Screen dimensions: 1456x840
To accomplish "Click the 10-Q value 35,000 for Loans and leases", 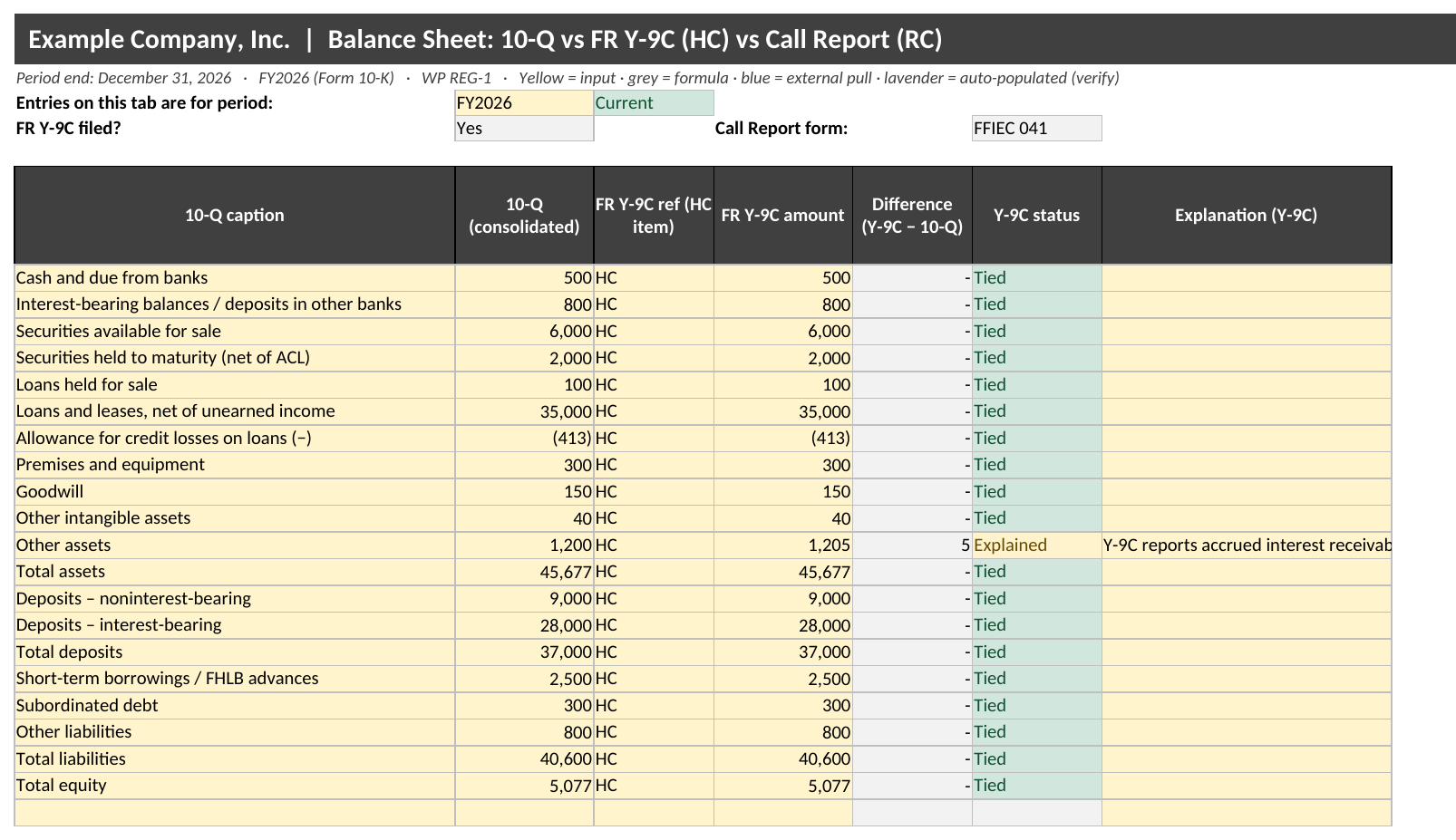I will tap(524, 411).
